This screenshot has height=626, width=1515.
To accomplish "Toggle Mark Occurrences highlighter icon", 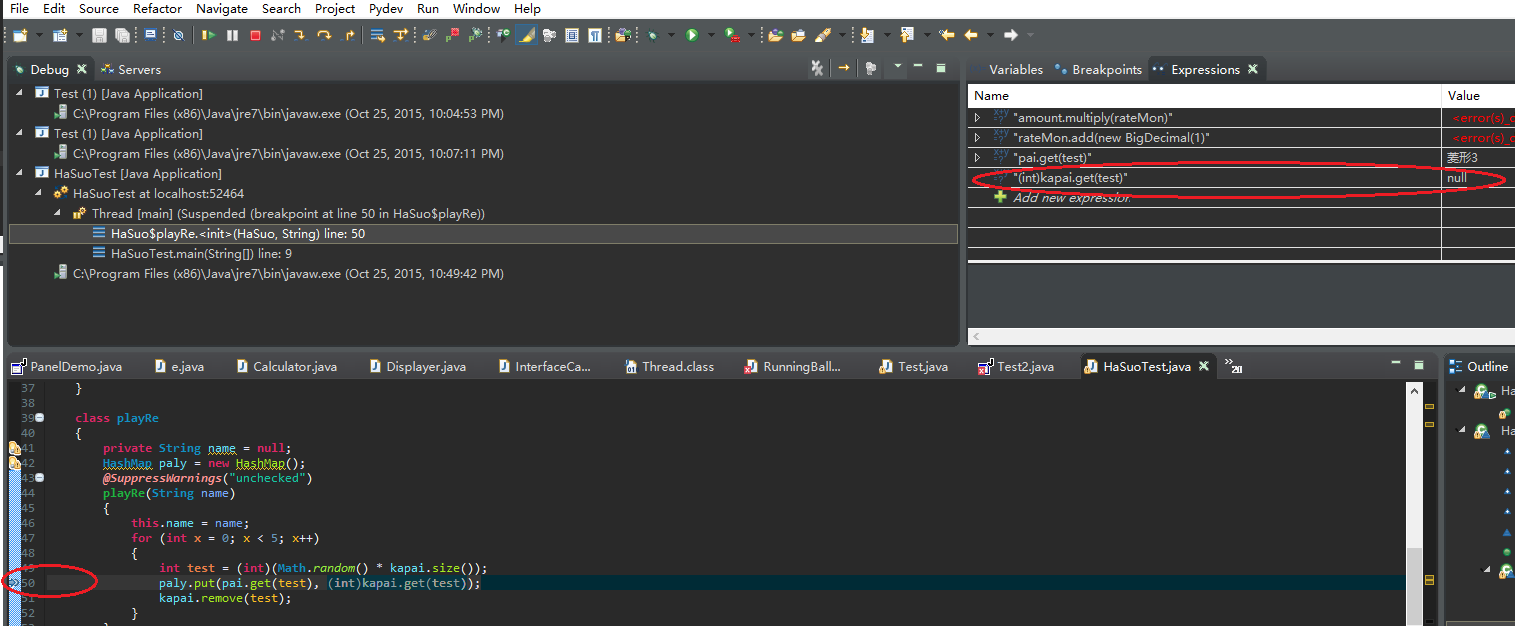I will [x=525, y=35].
